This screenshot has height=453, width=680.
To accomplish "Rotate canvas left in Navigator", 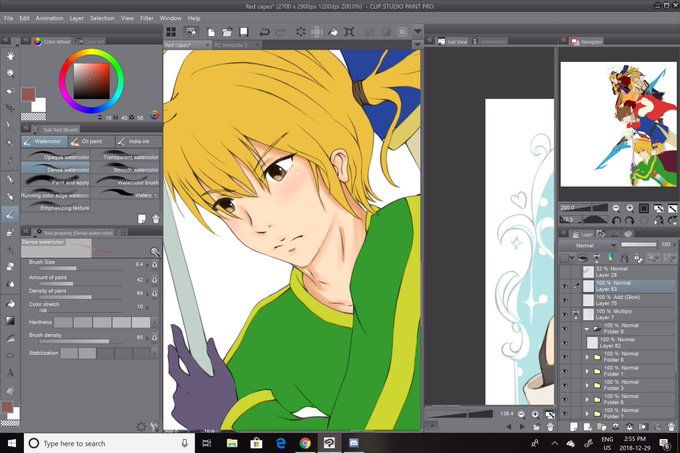I will tap(616, 220).
